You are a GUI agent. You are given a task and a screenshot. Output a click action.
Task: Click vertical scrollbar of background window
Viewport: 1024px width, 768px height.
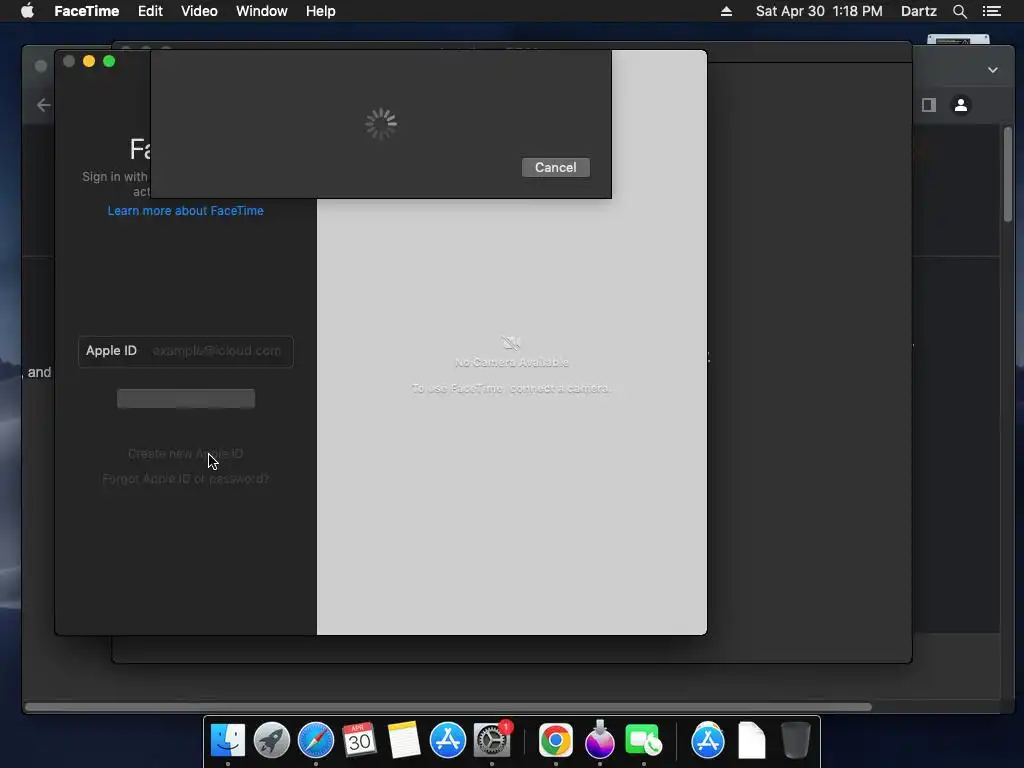pos(1008,174)
